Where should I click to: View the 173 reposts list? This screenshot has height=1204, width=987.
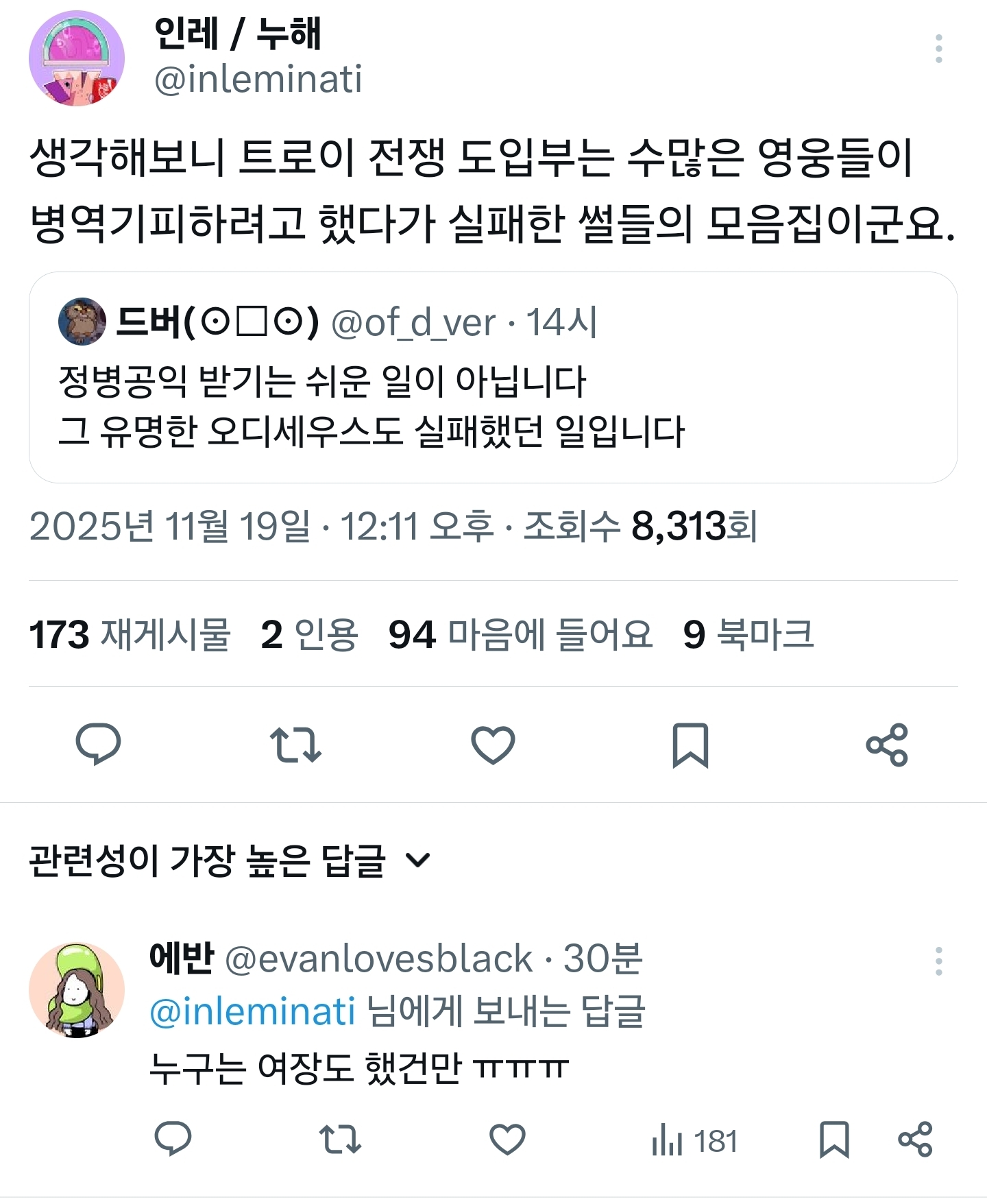130,634
